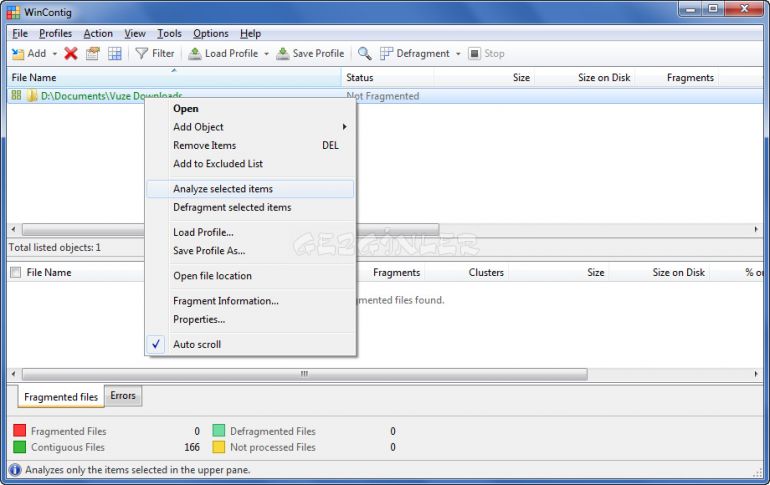Sort by upper File Name column header
The image size is (770, 485).
coord(174,78)
